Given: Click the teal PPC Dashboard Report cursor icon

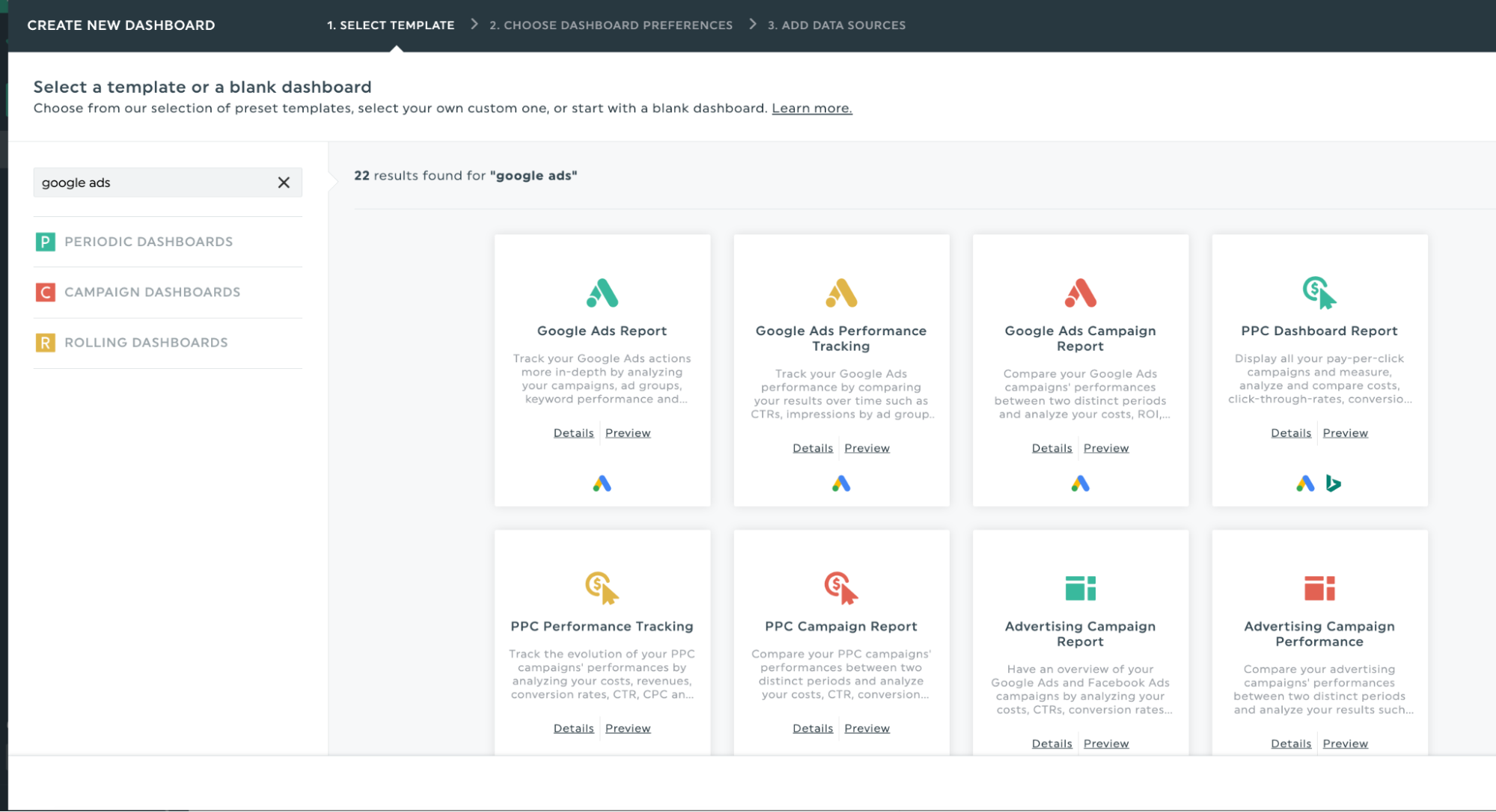Looking at the screenshot, I should [1319, 293].
